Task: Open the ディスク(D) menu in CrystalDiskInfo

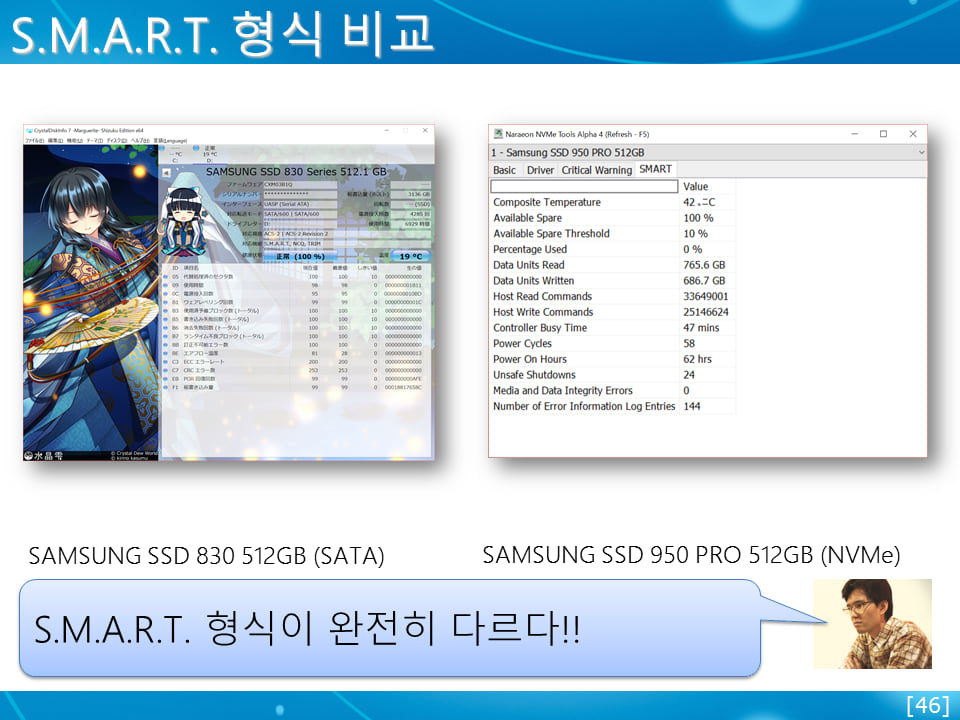Action: (116, 141)
